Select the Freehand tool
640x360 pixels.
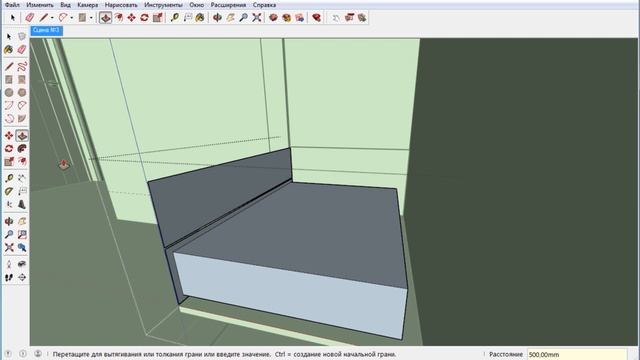pyautogui.click(x=22, y=66)
